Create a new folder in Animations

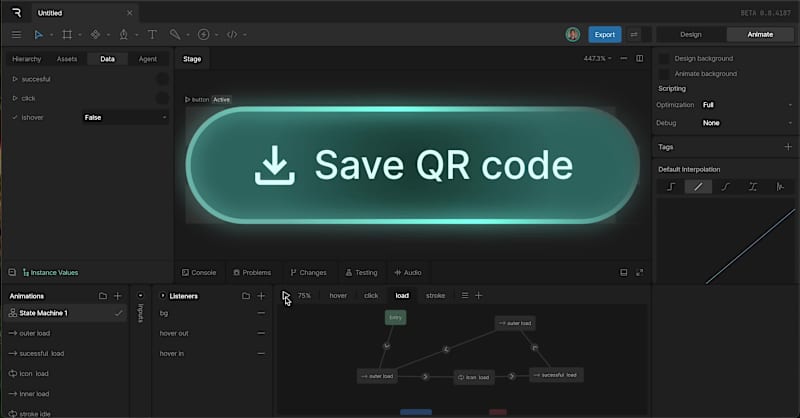point(103,296)
